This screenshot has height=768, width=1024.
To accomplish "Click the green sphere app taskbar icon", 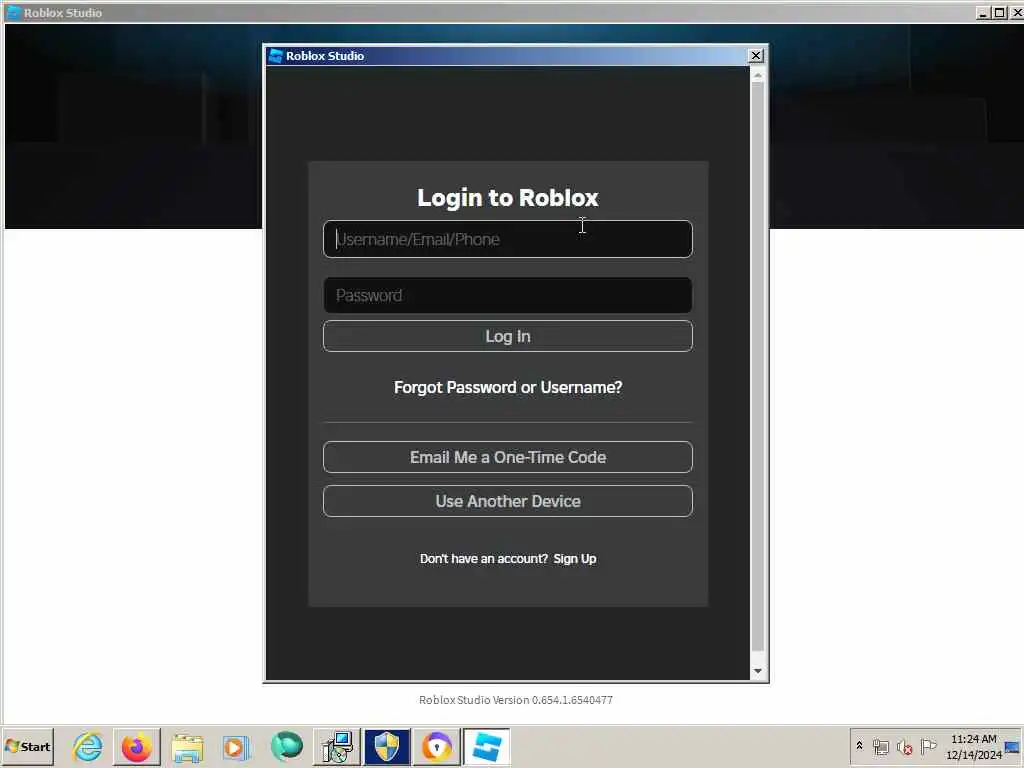I will click(287, 746).
